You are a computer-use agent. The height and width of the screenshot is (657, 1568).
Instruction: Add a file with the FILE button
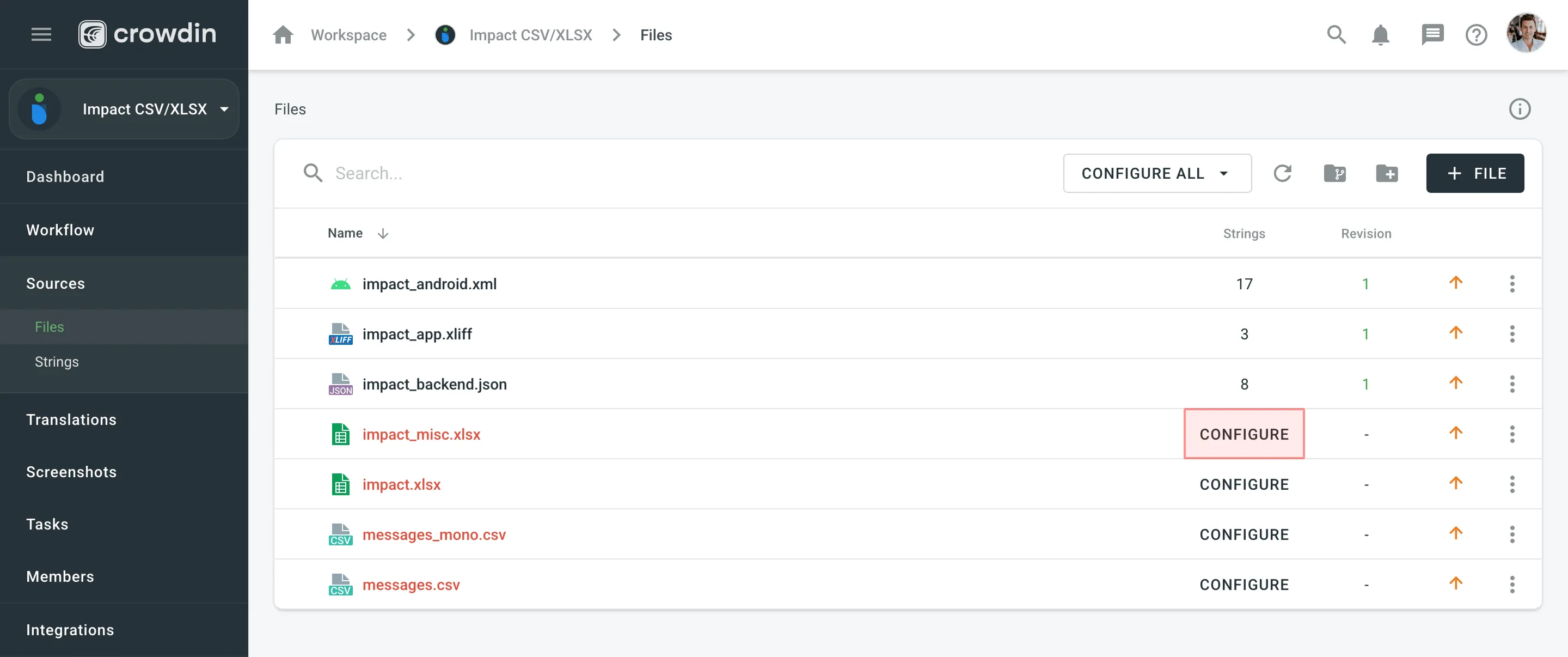(x=1475, y=173)
